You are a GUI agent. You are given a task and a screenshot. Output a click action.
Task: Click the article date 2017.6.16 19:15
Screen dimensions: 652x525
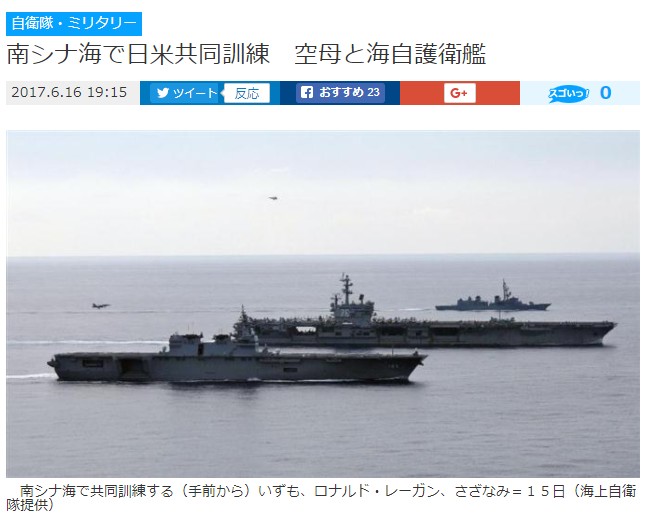point(69,92)
